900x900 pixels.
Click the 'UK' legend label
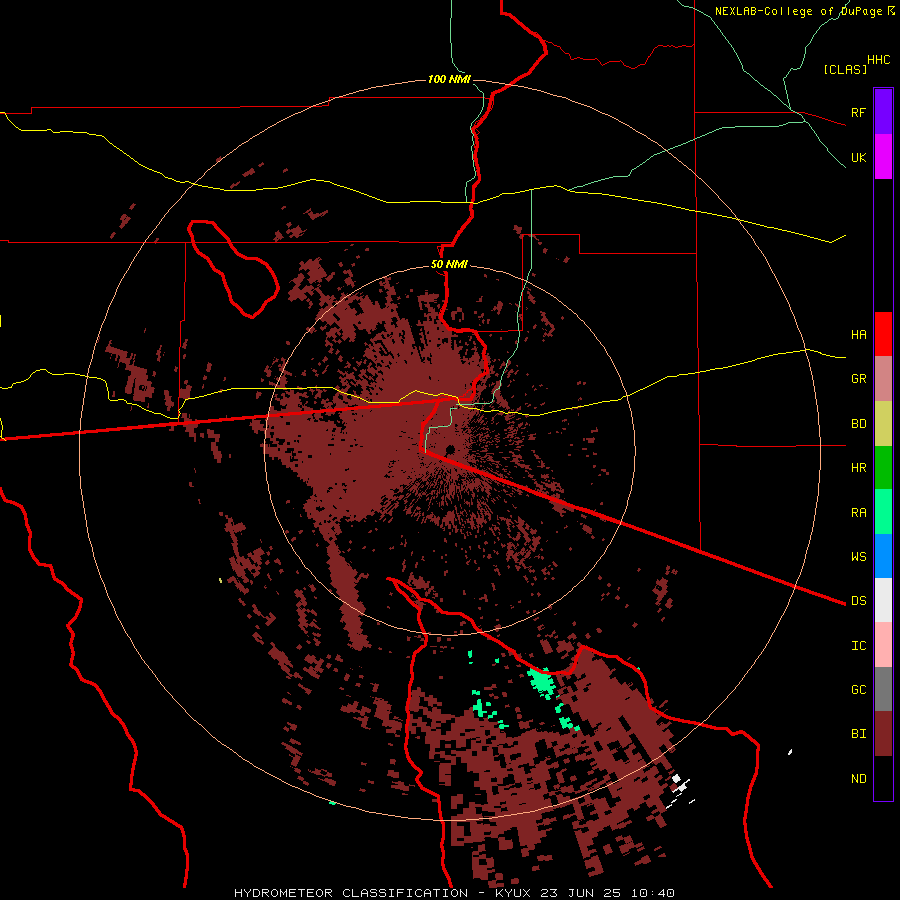pyautogui.click(x=858, y=158)
